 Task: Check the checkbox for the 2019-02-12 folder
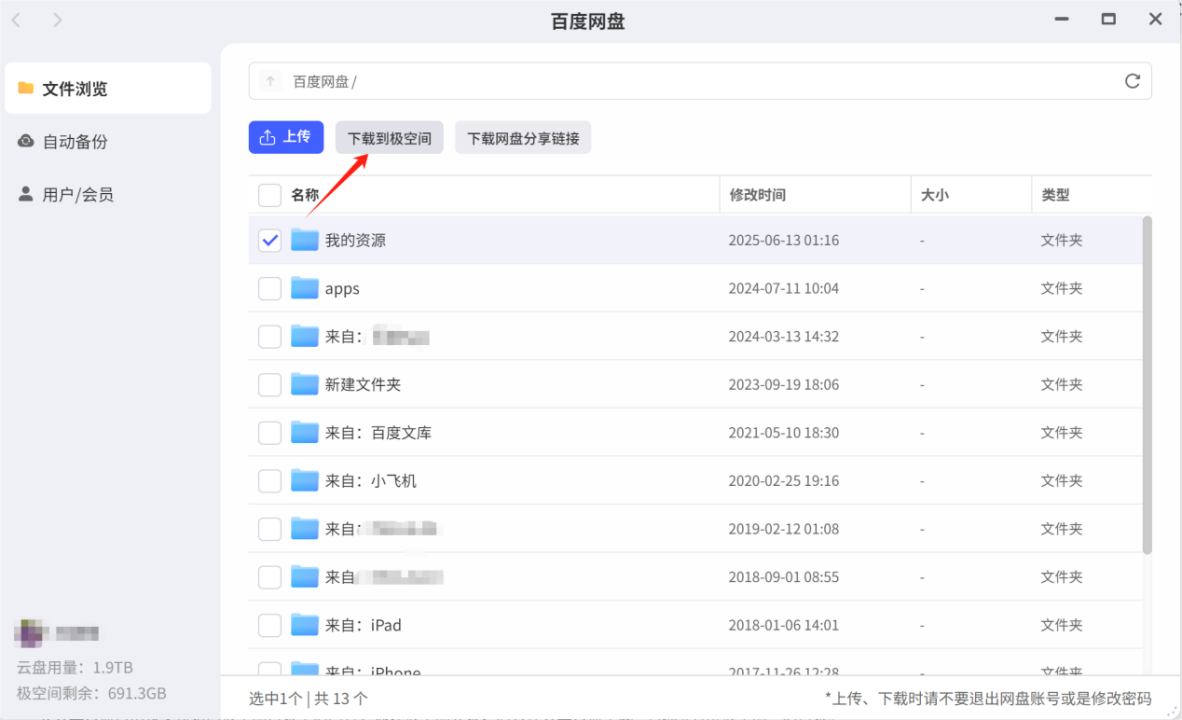[270, 529]
